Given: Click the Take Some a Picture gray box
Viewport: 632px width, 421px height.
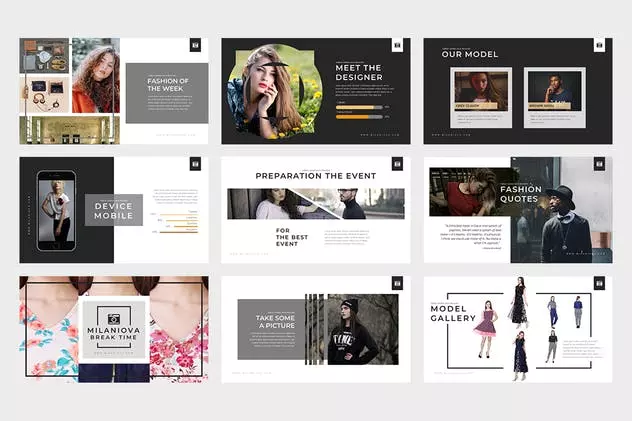Looking at the screenshot, I should point(271,329).
